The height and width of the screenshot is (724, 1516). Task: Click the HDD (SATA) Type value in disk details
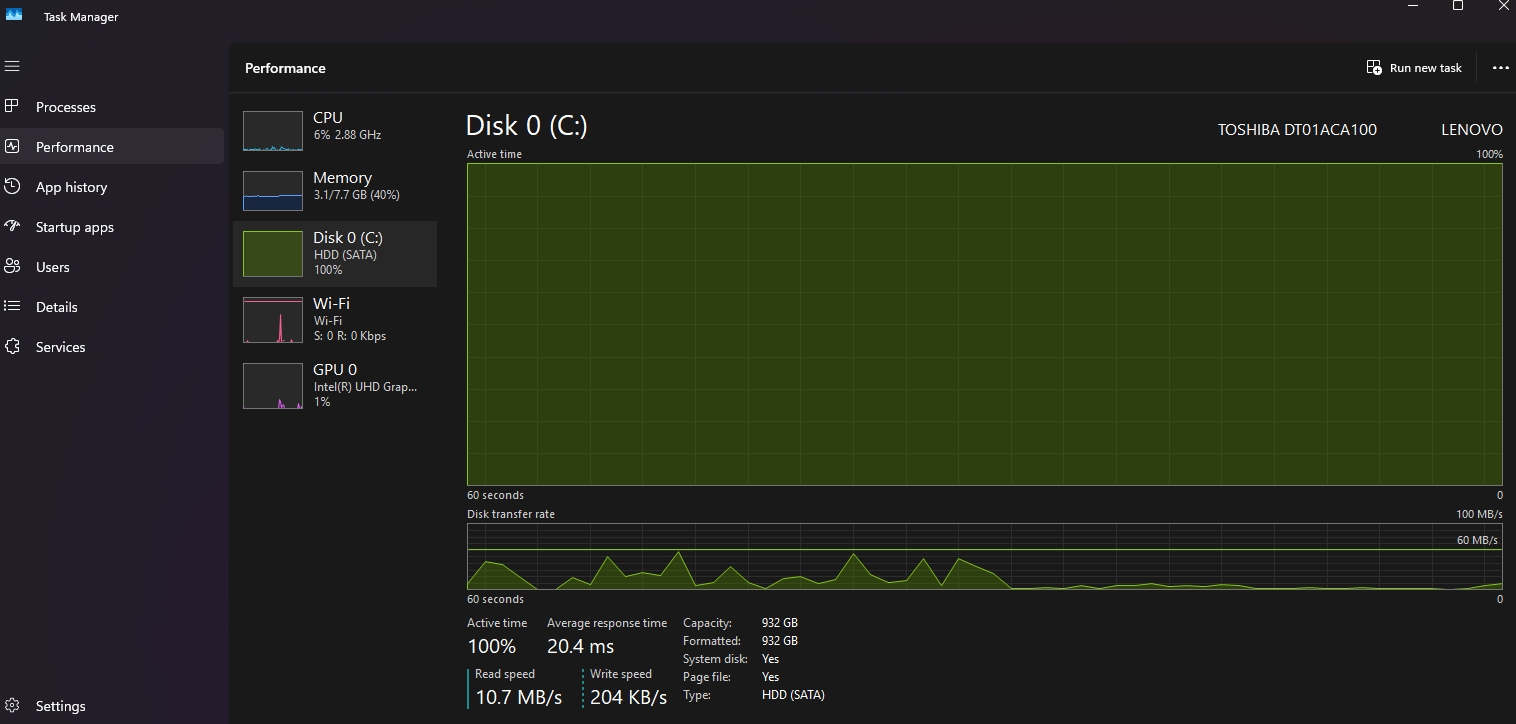(x=793, y=695)
